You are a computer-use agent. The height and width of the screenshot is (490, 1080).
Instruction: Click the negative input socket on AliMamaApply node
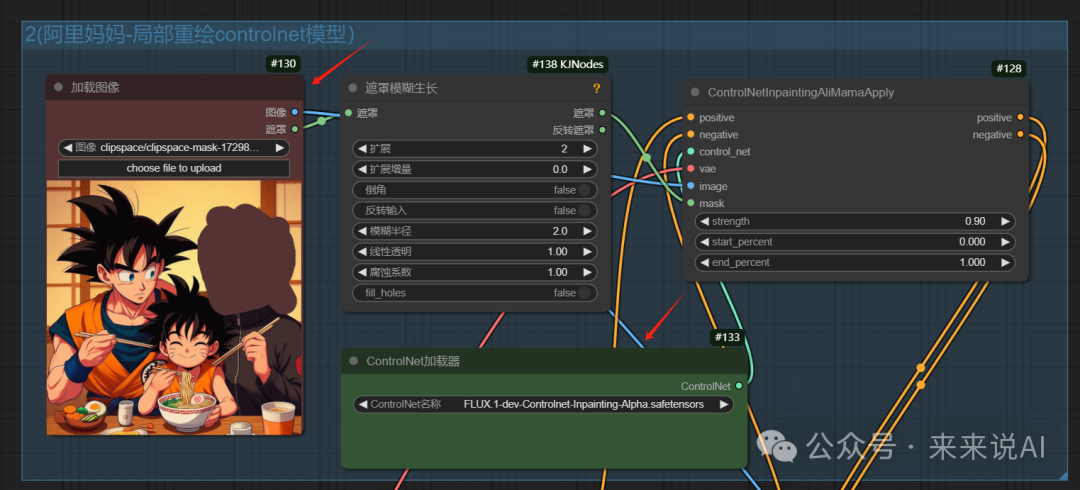691,135
